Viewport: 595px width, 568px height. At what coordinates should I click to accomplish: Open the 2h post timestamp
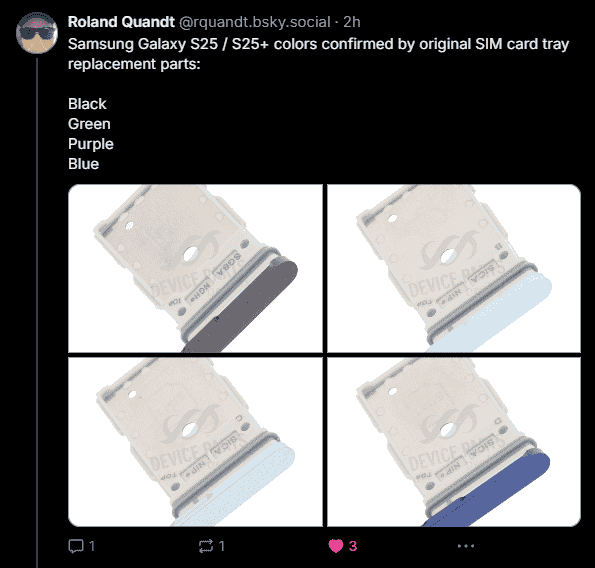(x=352, y=22)
